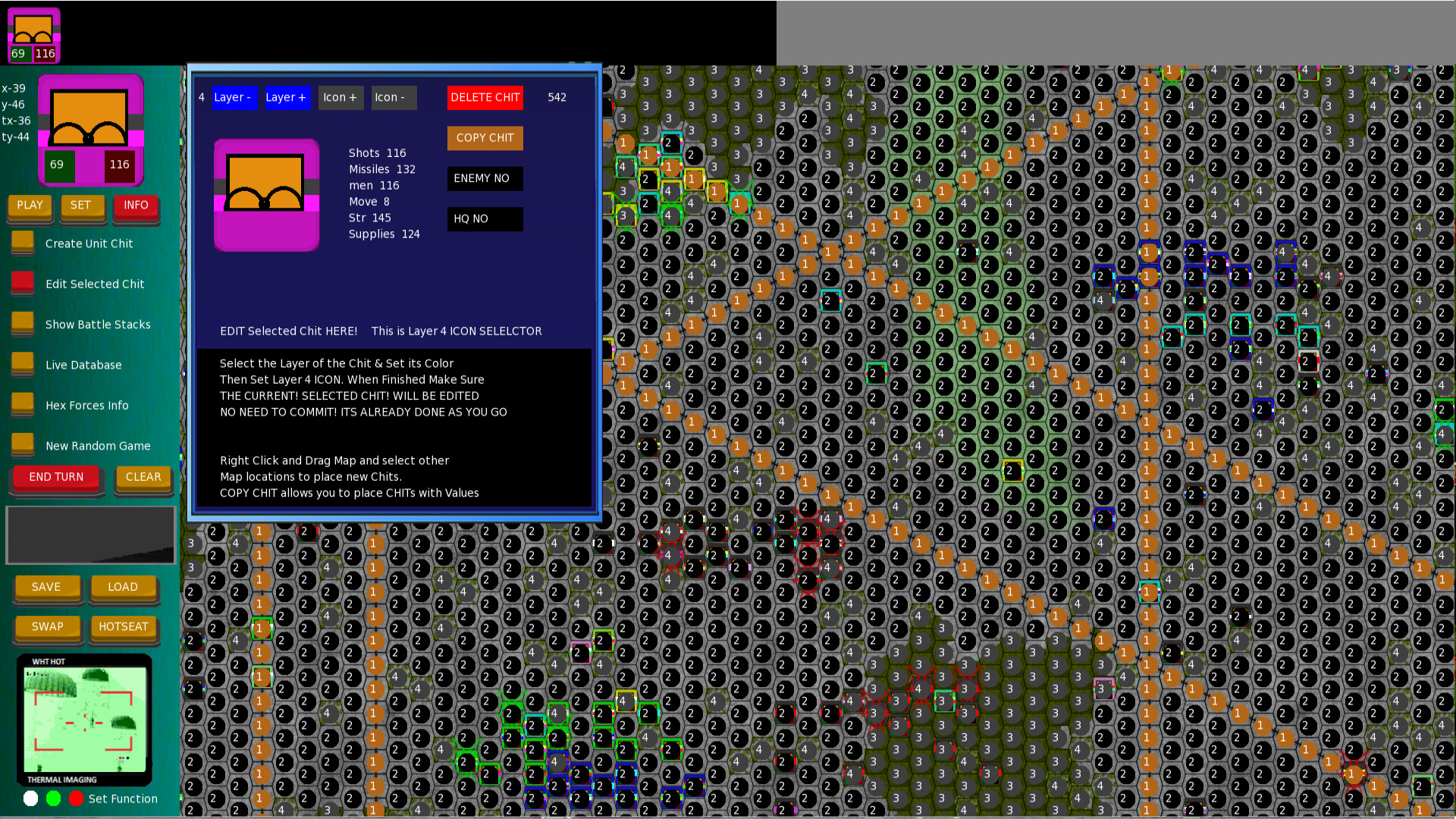Step the icon forward with Icon +
1456x819 pixels.
pos(340,97)
